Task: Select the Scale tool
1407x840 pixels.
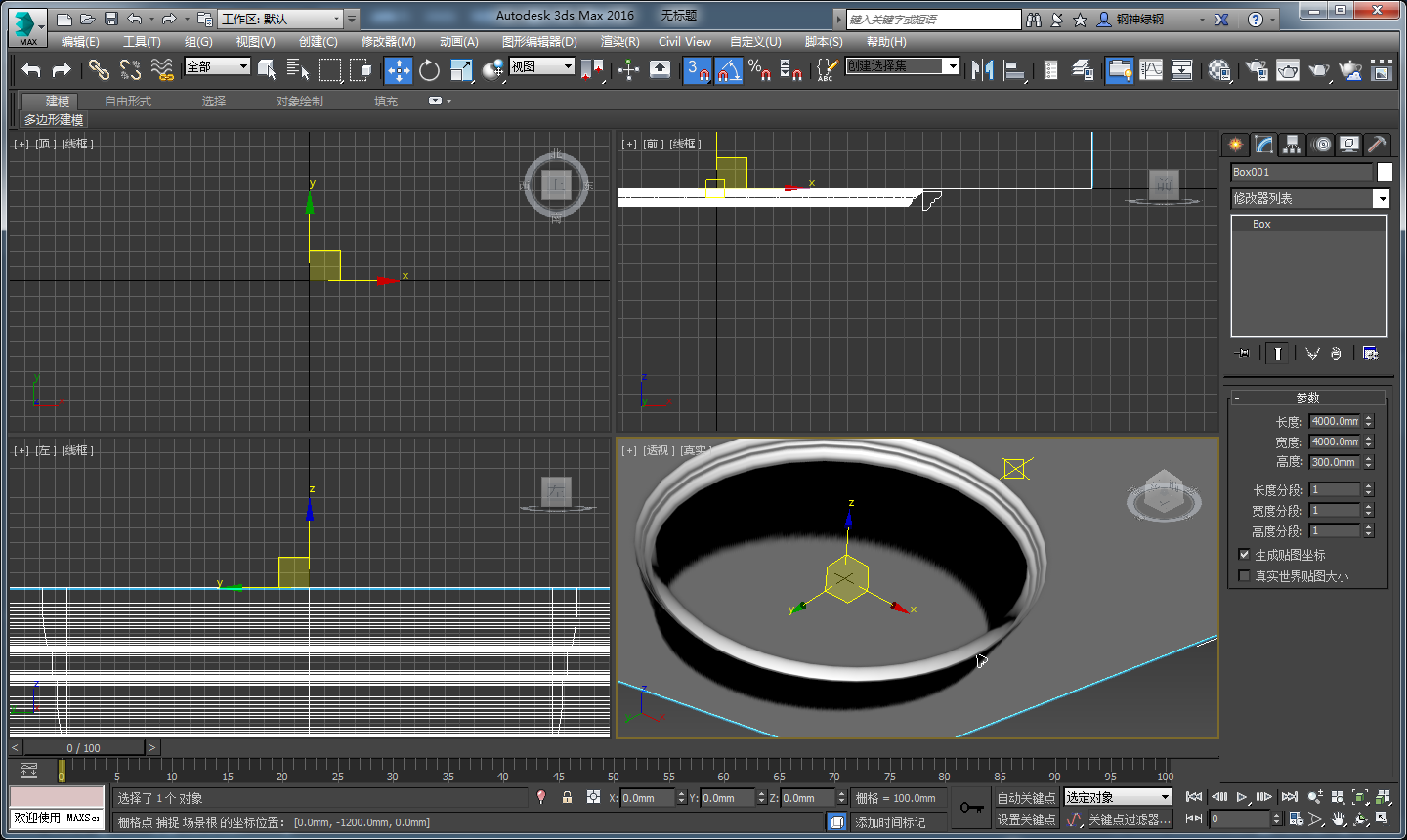Action: pos(461,69)
